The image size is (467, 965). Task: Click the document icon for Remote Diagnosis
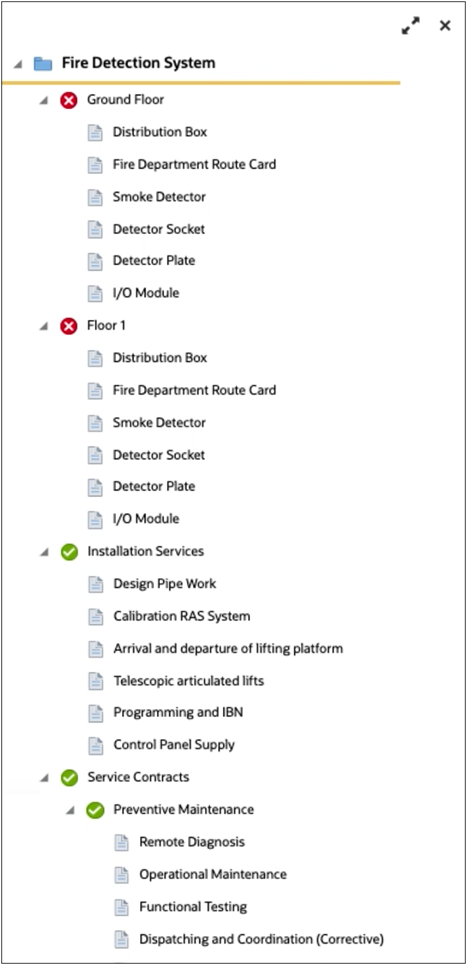point(121,843)
